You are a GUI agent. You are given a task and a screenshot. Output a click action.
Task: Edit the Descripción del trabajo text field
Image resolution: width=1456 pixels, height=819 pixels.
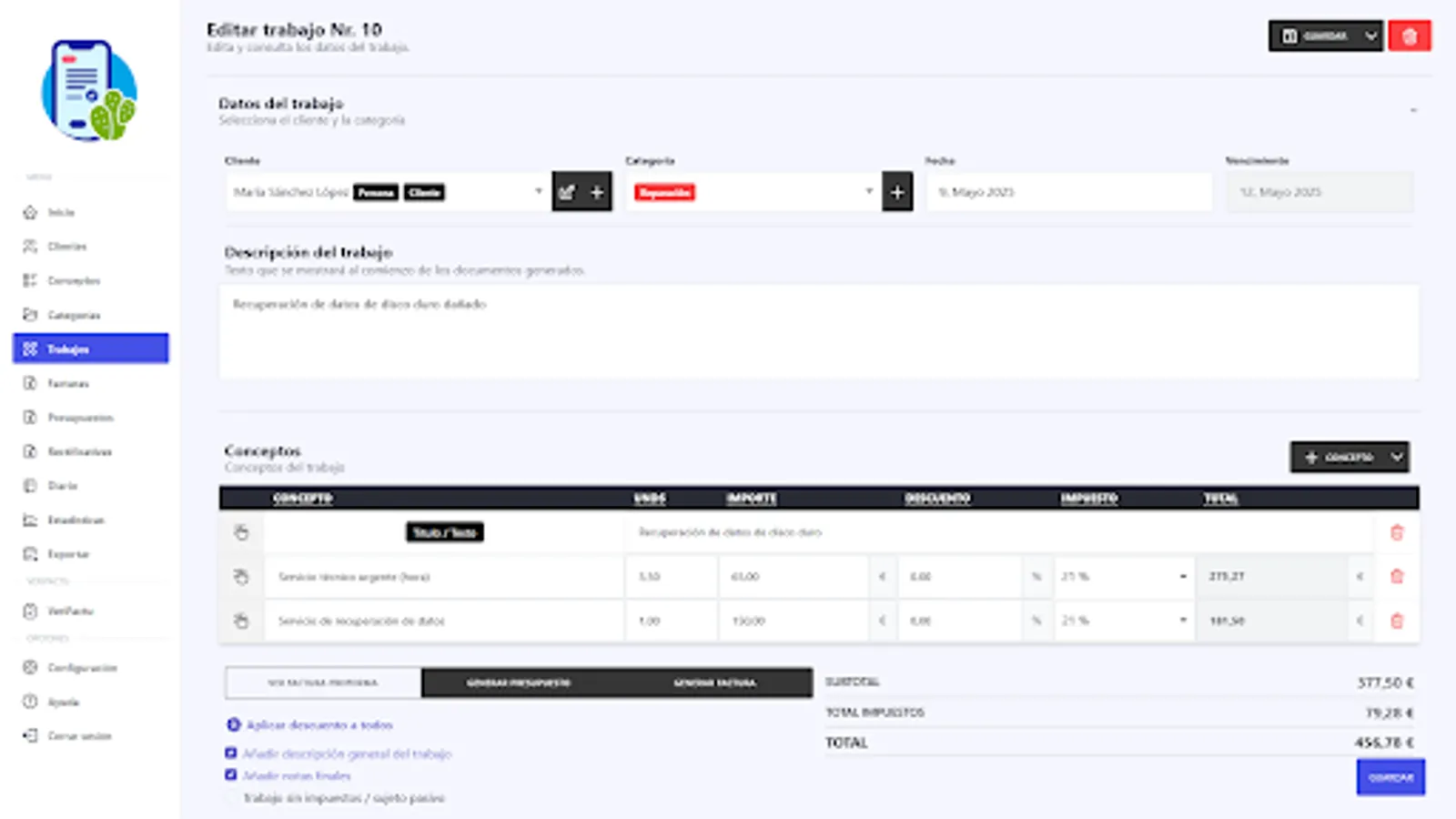tap(817, 330)
